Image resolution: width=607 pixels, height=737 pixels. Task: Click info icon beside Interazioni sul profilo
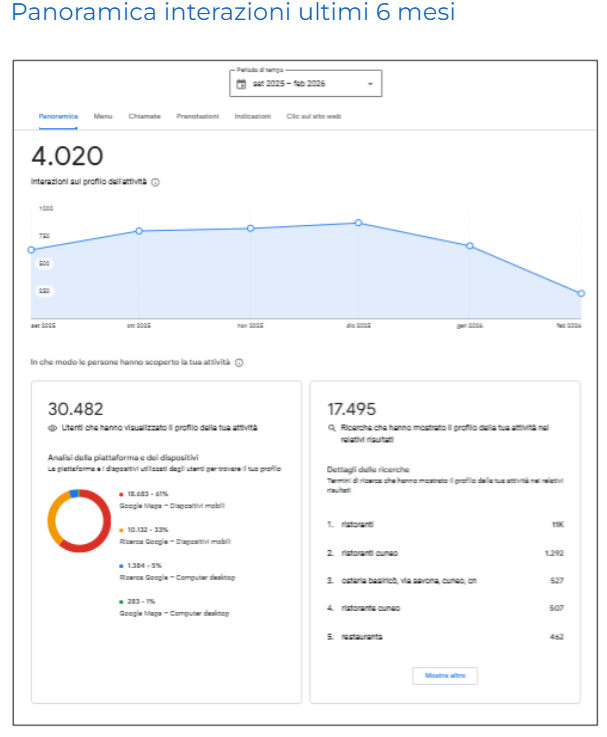pyautogui.click(x=156, y=182)
